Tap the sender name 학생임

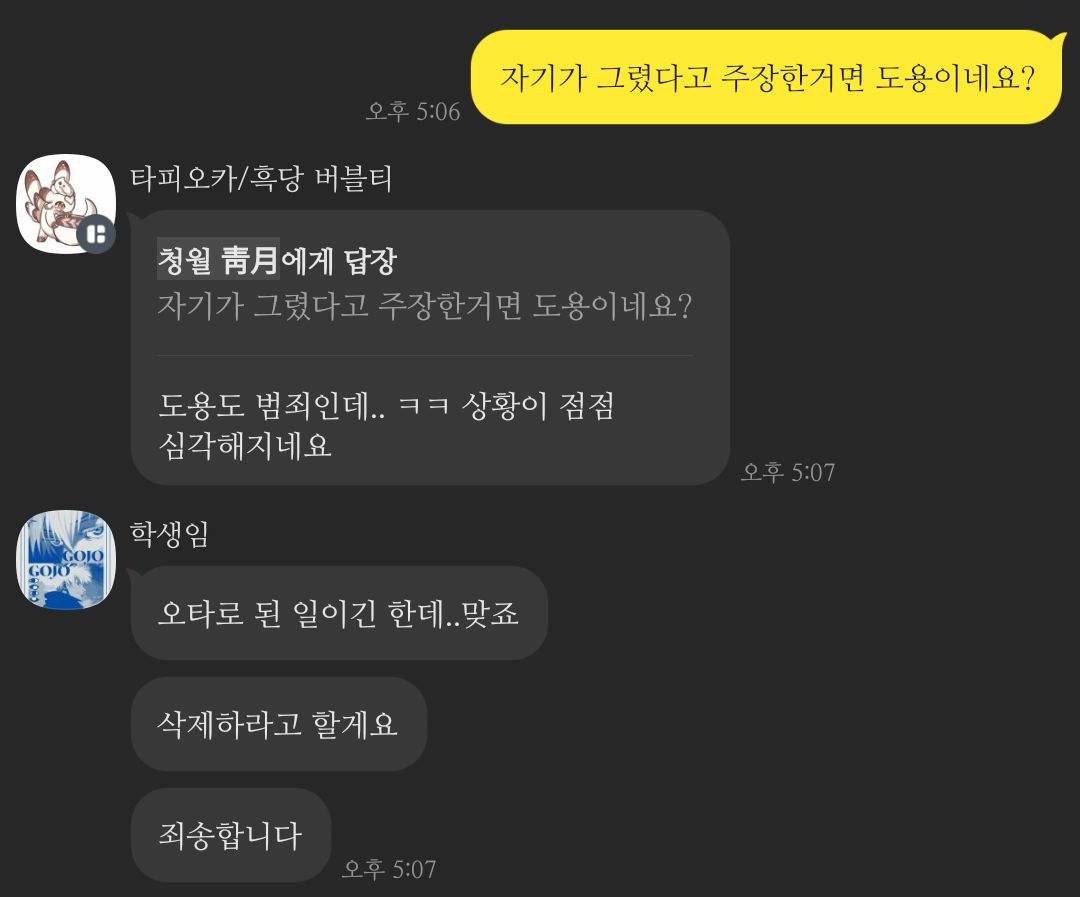pos(169,534)
